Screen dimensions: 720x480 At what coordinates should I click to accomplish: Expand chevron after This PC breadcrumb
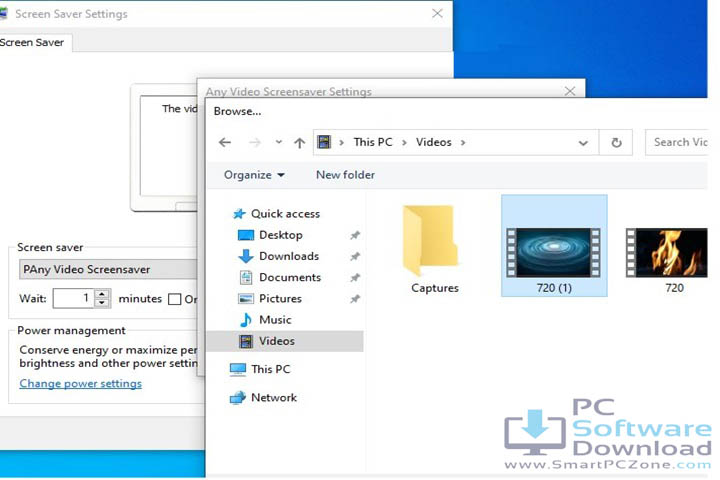(404, 142)
